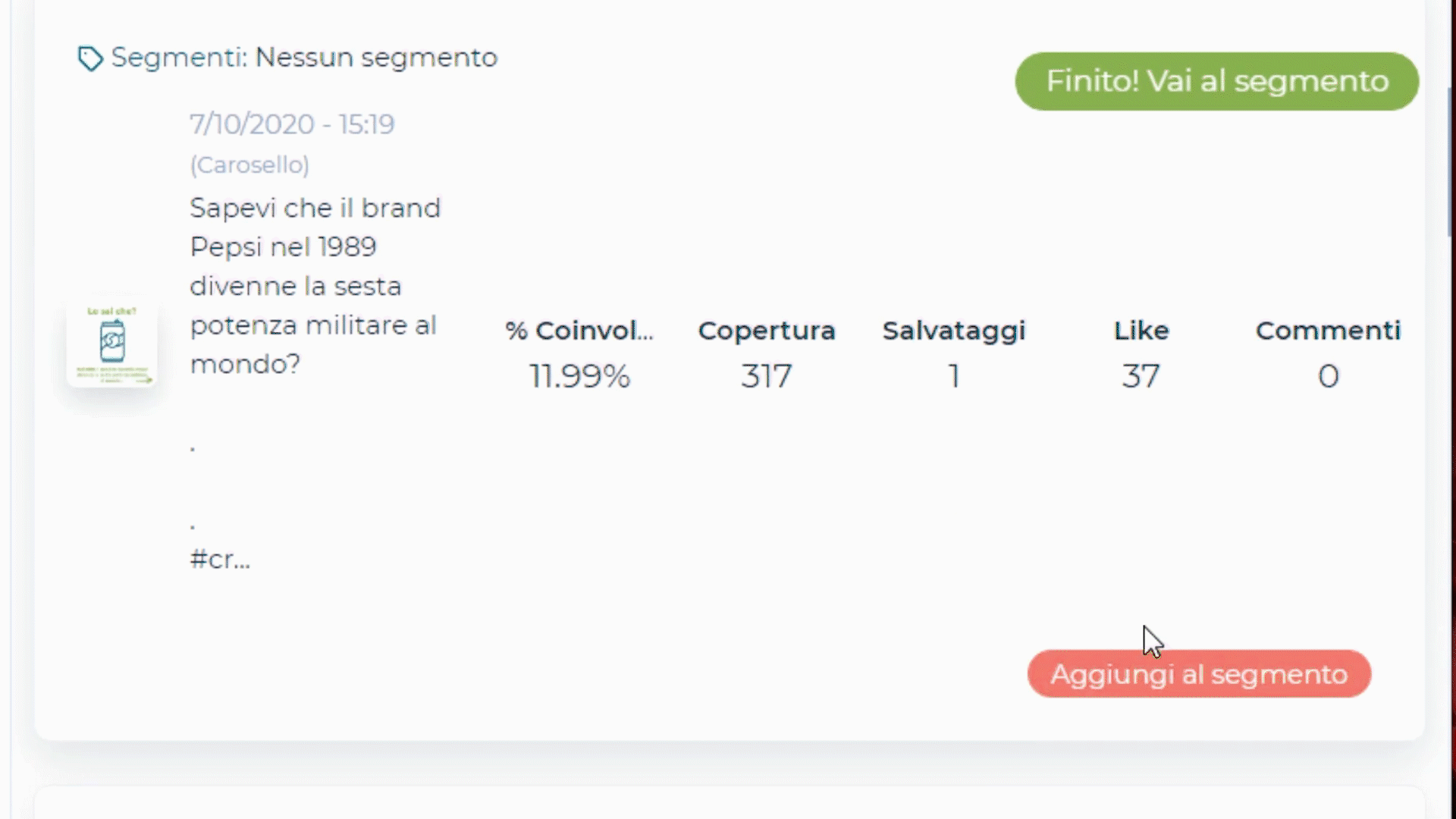Click the salvataggi value 1
Screen dimensions: 1456x819
954,376
